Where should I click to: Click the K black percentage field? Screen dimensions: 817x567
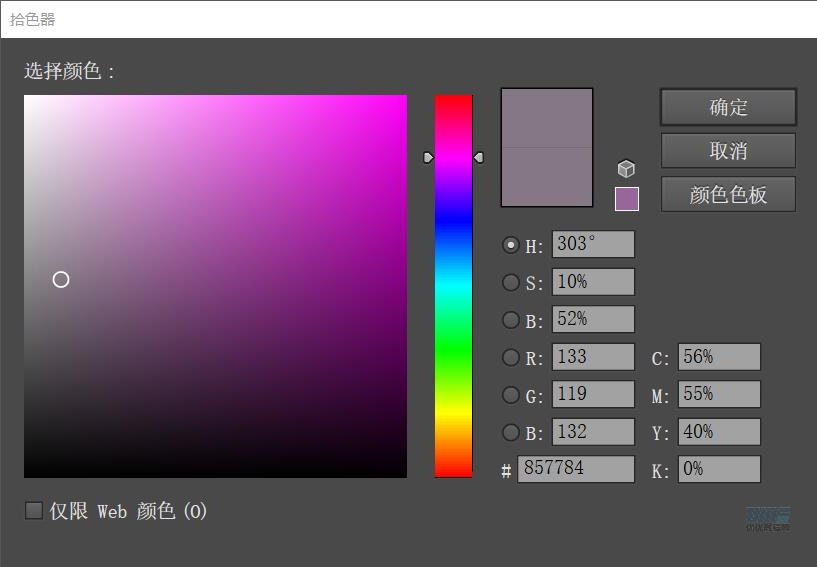pos(718,469)
